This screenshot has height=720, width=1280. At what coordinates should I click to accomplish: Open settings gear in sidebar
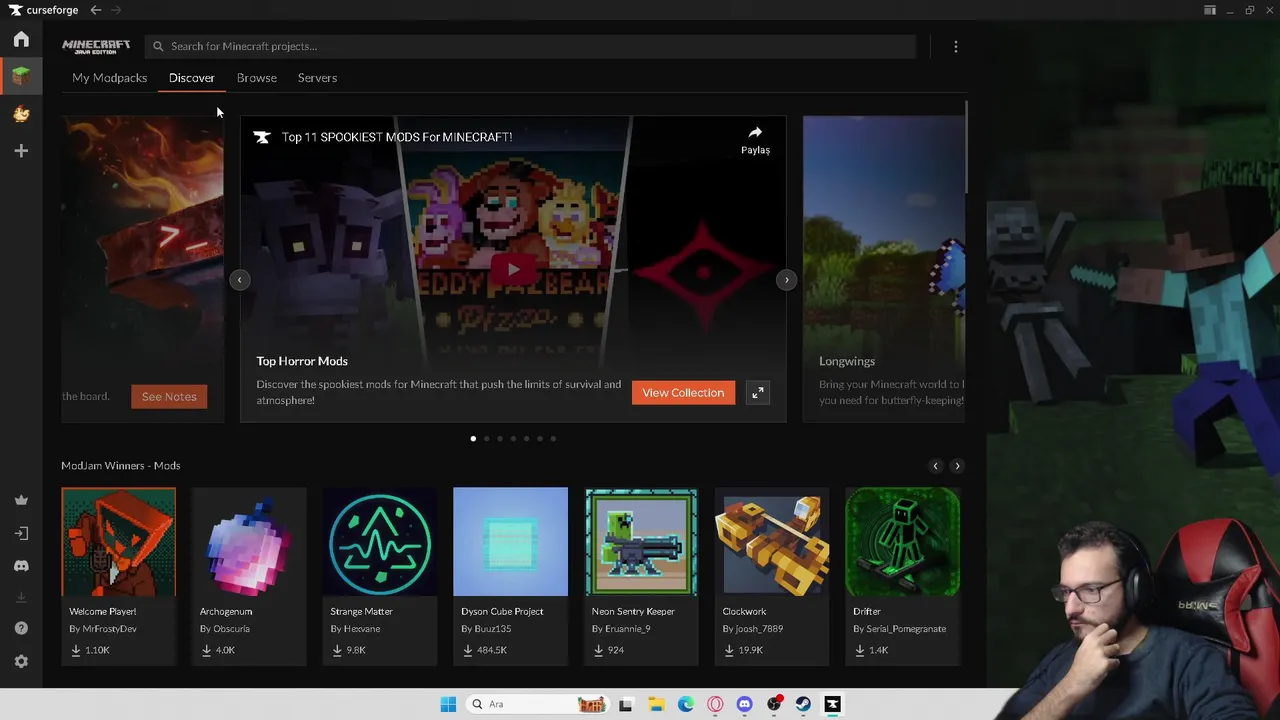tap(21, 661)
